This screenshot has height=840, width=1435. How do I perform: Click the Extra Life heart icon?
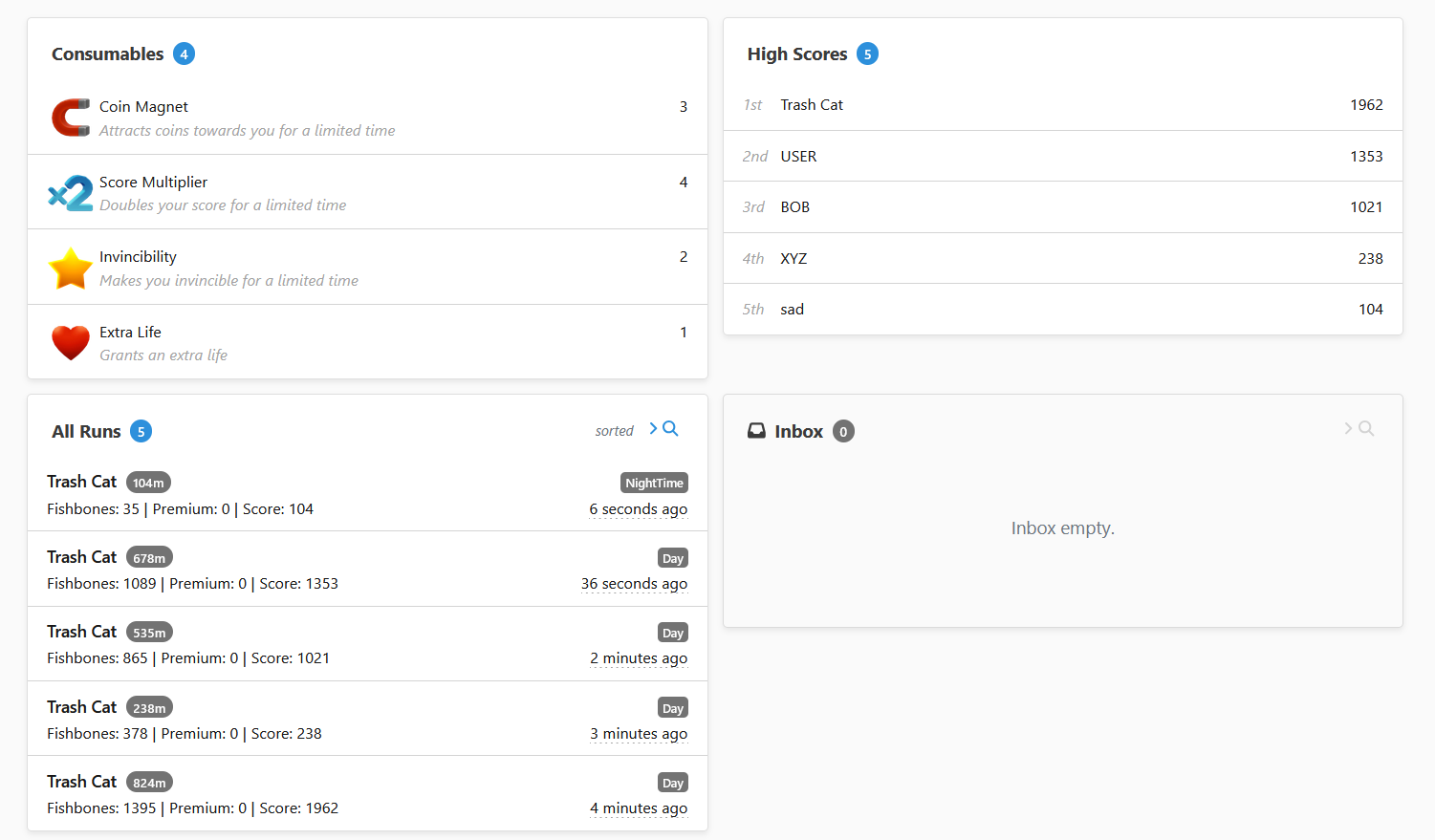pos(70,341)
